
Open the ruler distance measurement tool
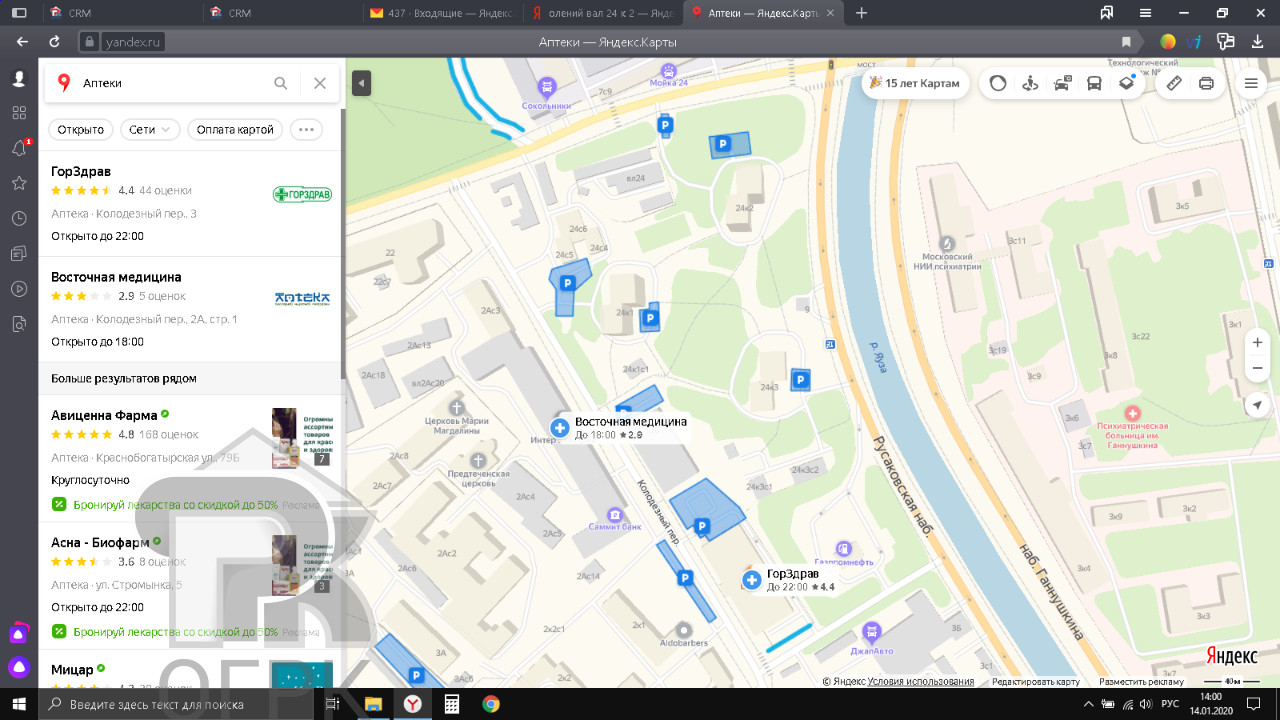point(1174,84)
